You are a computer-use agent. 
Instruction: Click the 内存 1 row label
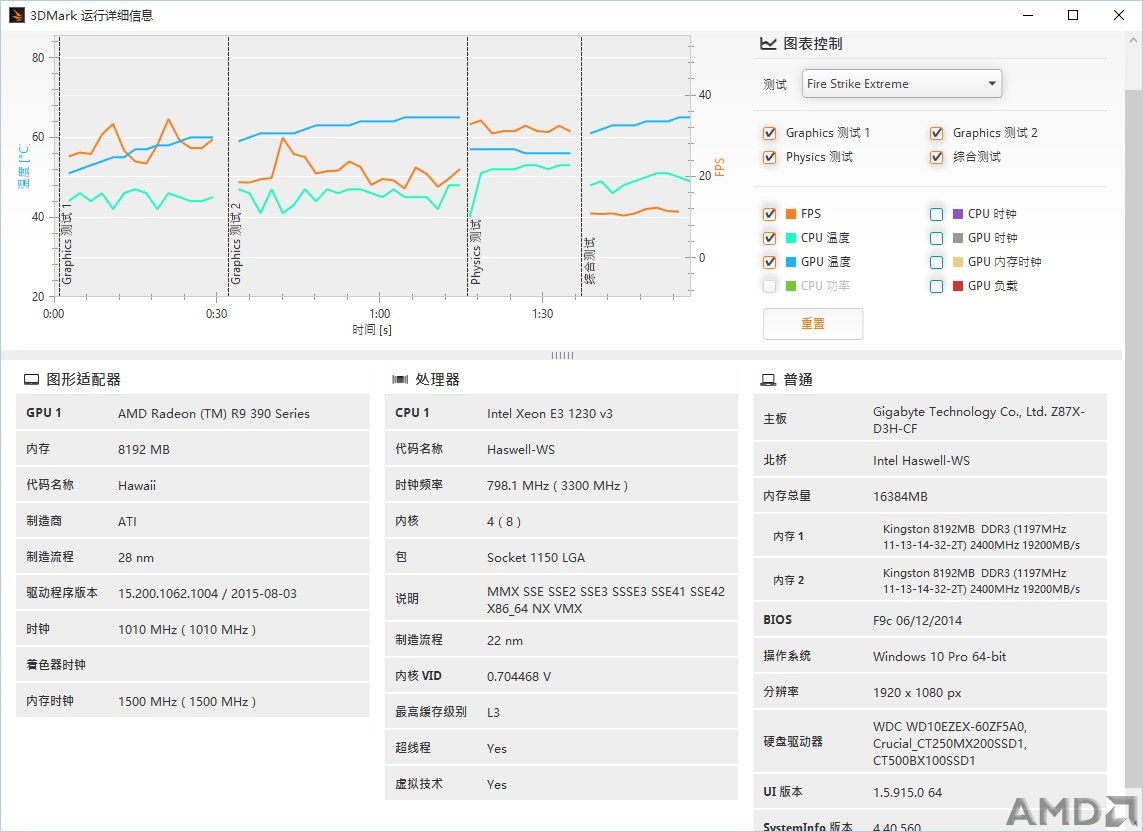click(789, 537)
